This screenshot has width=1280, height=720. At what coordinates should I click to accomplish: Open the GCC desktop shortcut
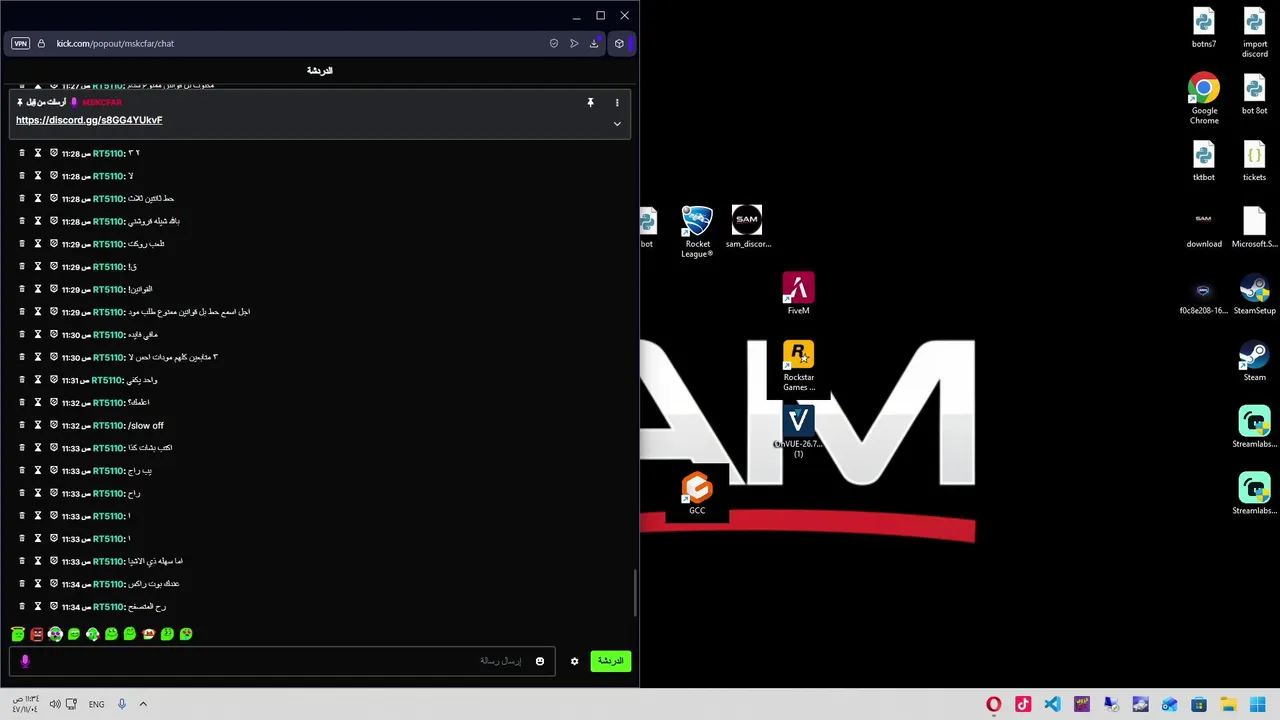pyautogui.click(x=697, y=494)
